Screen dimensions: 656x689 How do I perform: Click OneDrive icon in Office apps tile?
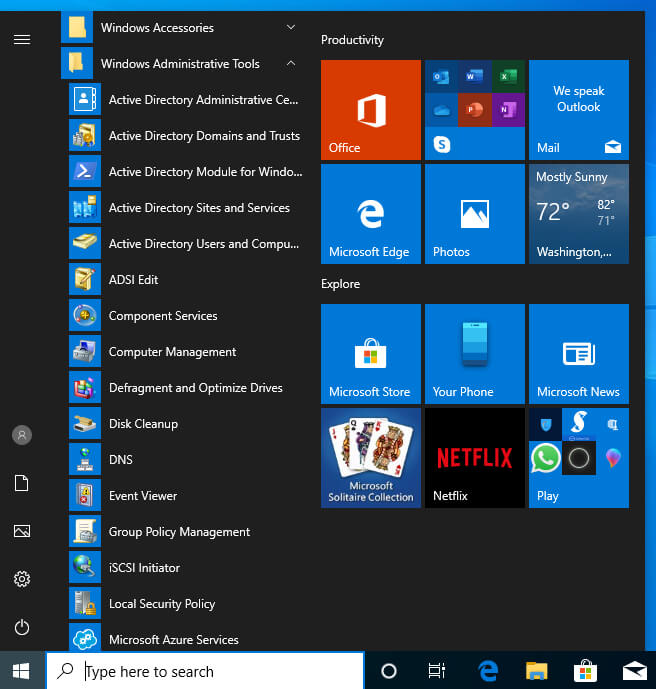pyautogui.click(x=441, y=110)
